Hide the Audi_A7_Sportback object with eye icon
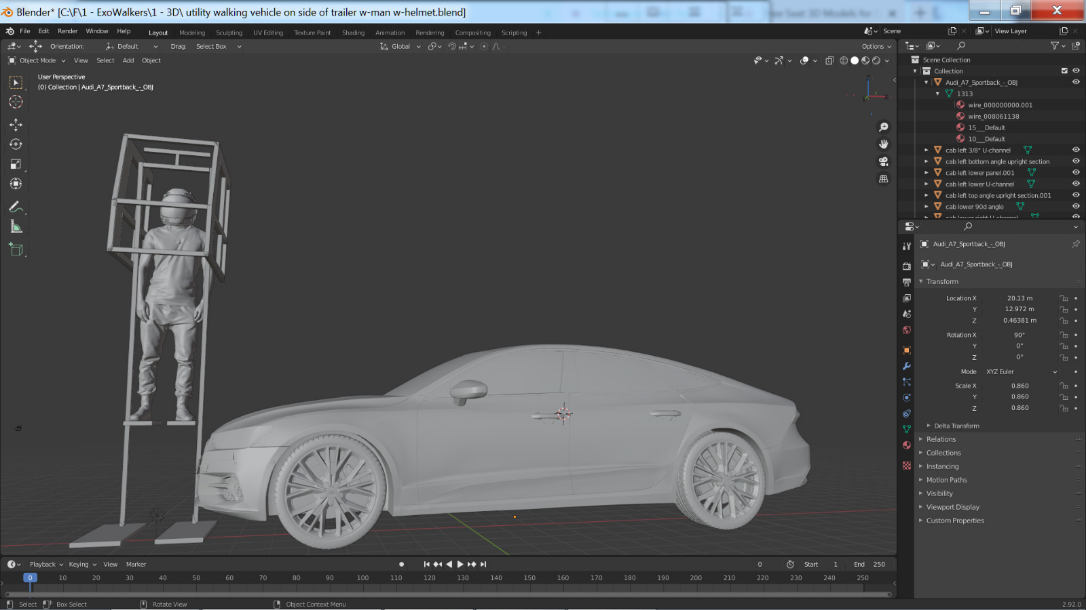1086x610 pixels. (x=1076, y=82)
